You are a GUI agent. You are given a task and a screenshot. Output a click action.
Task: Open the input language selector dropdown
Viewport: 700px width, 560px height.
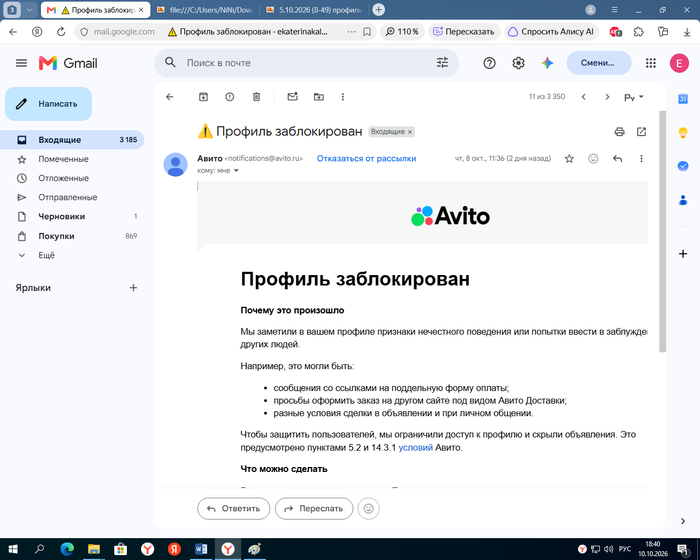tap(633, 97)
